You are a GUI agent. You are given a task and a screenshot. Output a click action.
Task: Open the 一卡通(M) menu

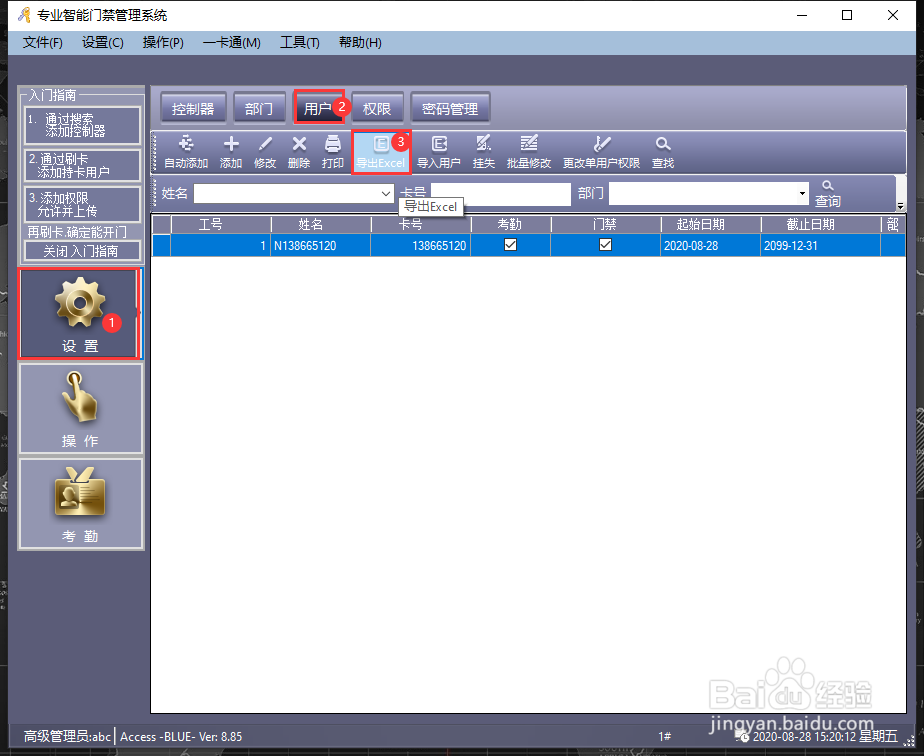[x=232, y=42]
